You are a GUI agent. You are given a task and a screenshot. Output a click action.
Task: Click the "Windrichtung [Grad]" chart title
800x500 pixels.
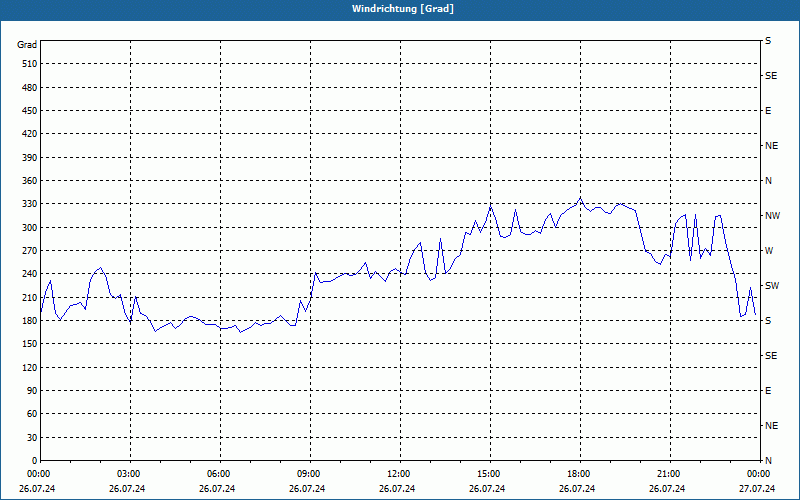[403, 9]
